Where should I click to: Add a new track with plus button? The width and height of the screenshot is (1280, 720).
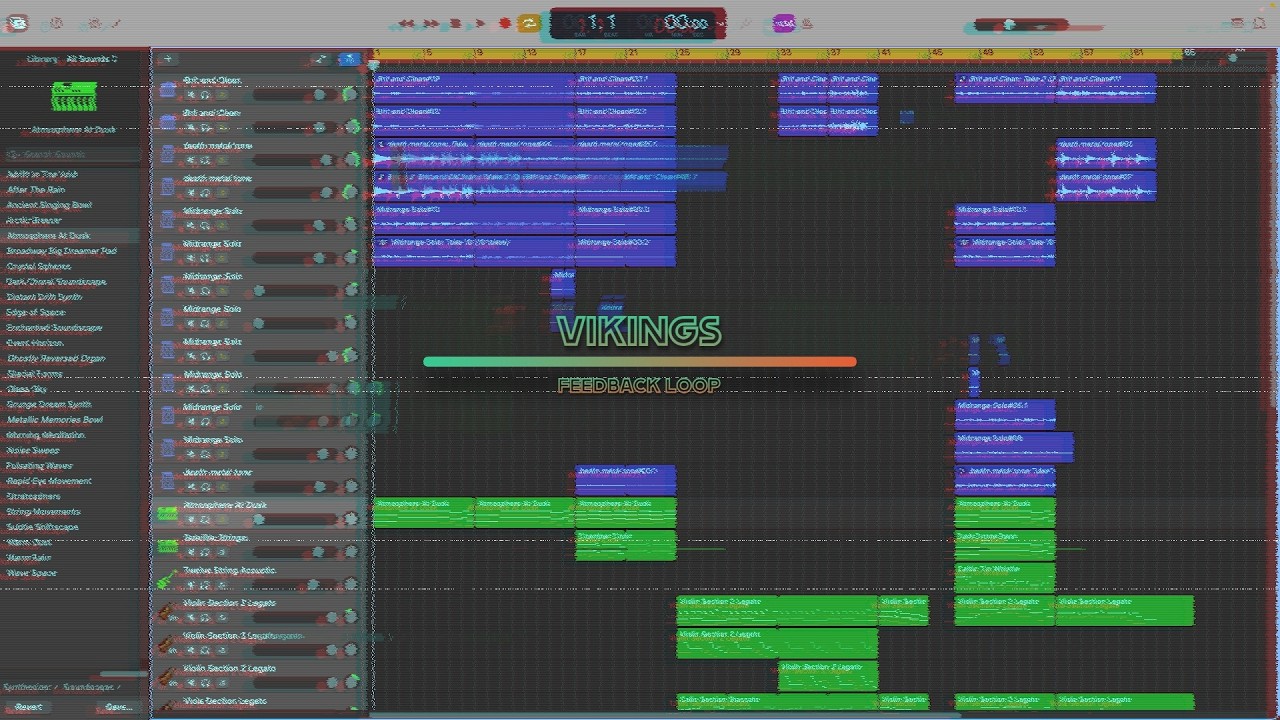point(167,59)
